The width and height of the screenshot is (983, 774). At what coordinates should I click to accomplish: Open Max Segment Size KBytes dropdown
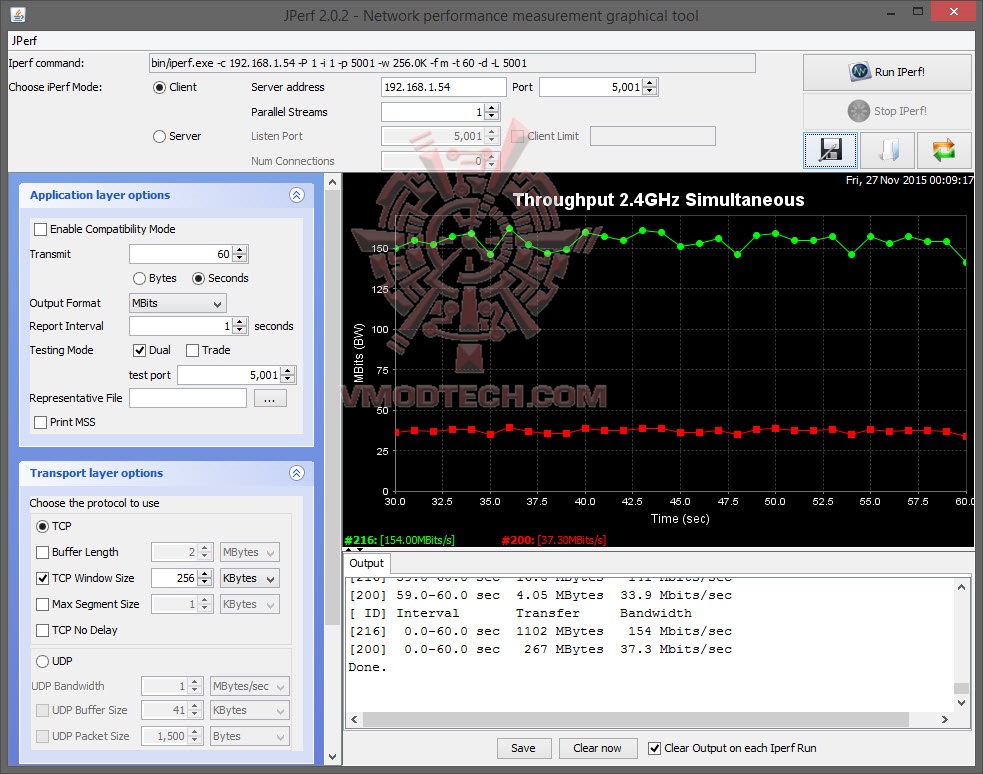click(250, 604)
